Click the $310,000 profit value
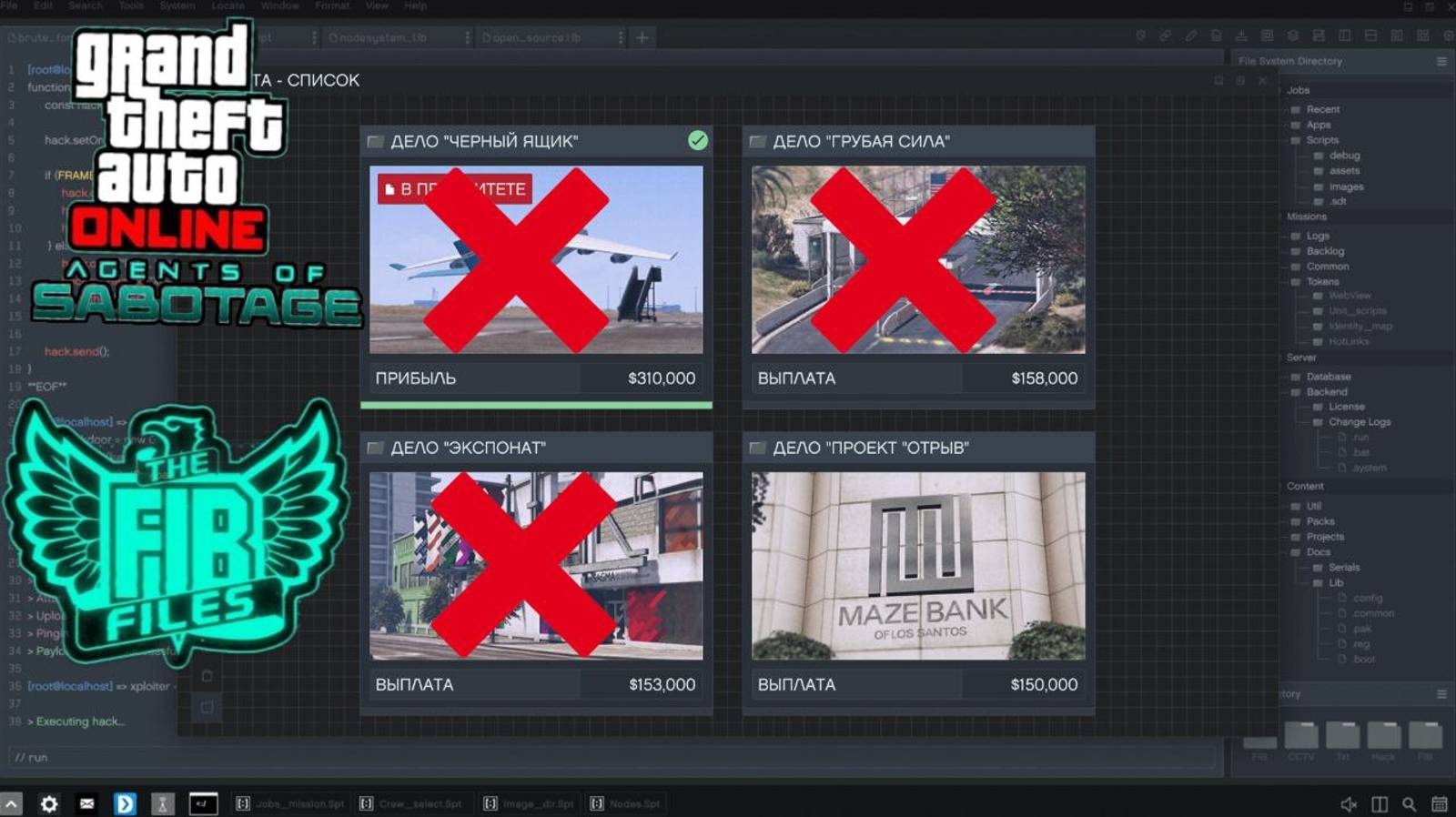The image size is (1456, 817). point(662,378)
